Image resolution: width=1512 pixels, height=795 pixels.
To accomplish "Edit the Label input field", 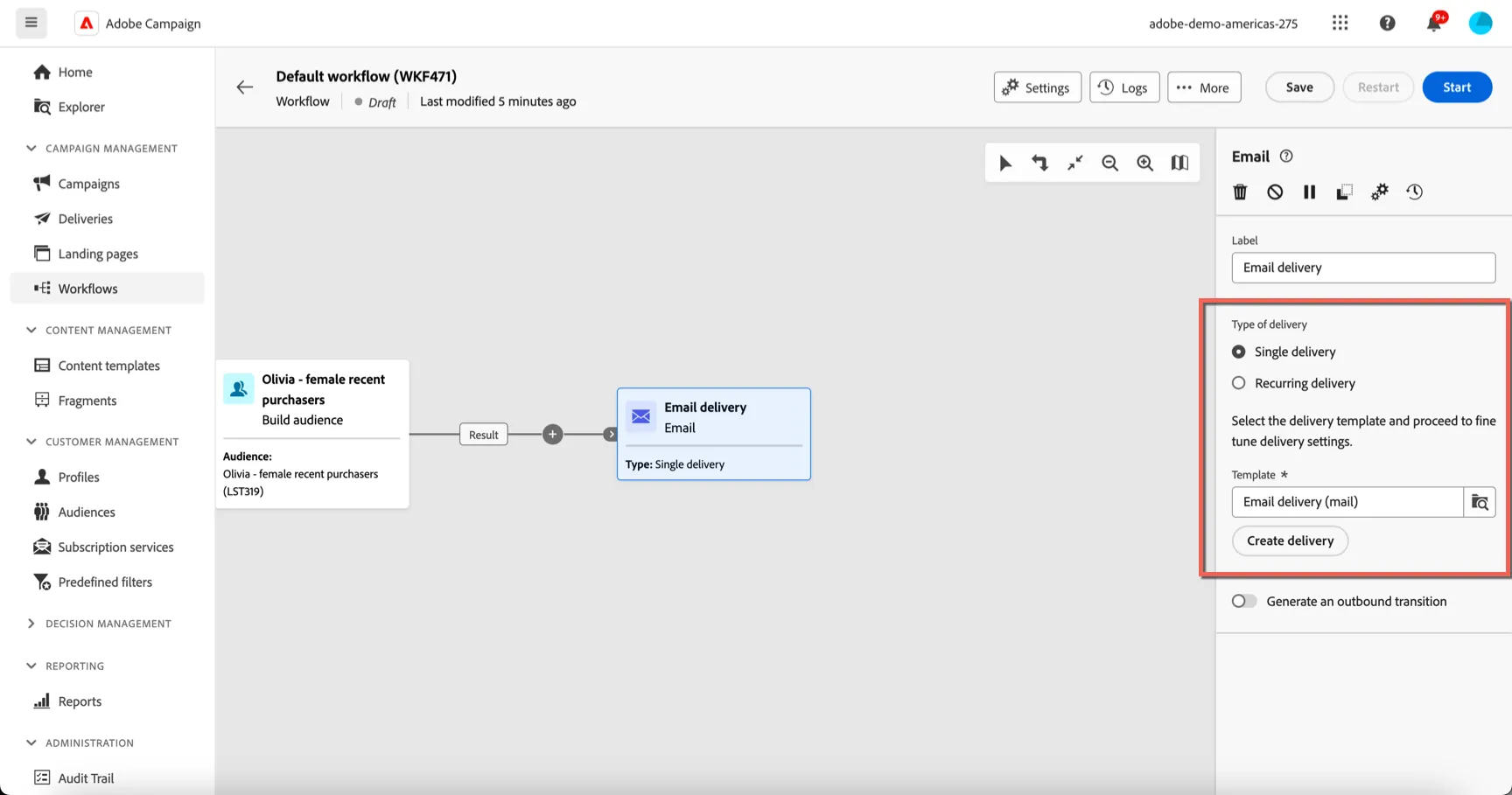I will [1363, 268].
